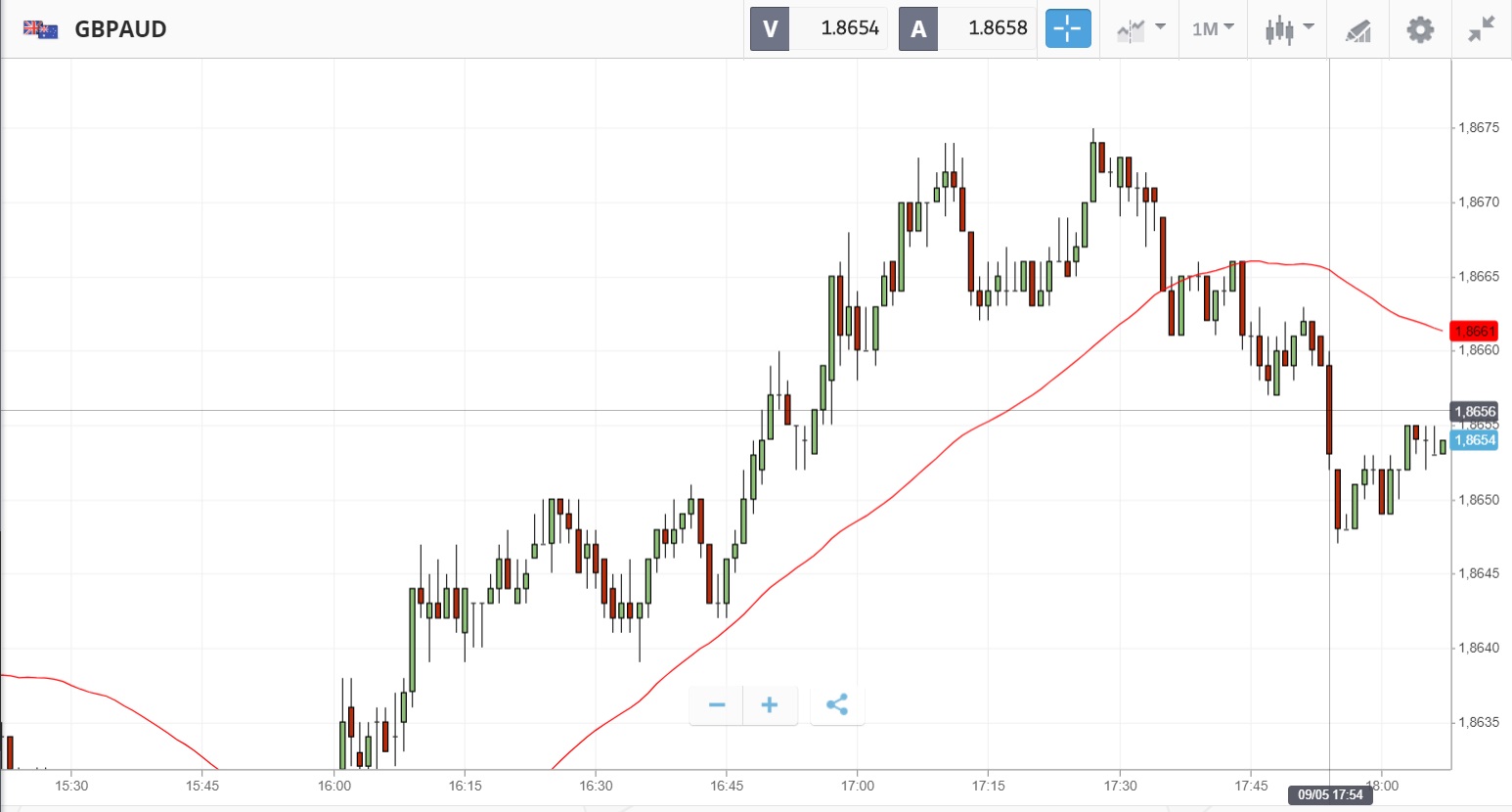The height and width of the screenshot is (812, 1512).
Task: Click the A buy price 1.8658 button
Action: [966, 29]
